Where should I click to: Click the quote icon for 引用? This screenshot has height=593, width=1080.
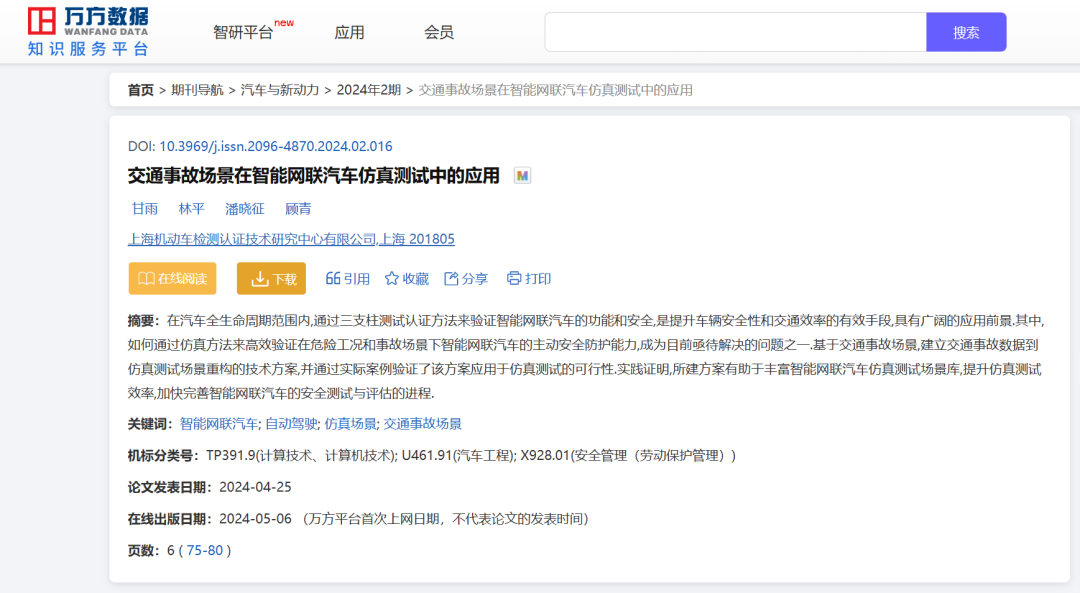pyautogui.click(x=333, y=278)
